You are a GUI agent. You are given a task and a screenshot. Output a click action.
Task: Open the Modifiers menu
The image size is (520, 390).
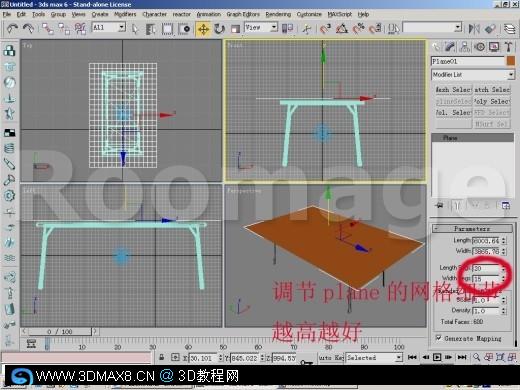coord(125,14)
